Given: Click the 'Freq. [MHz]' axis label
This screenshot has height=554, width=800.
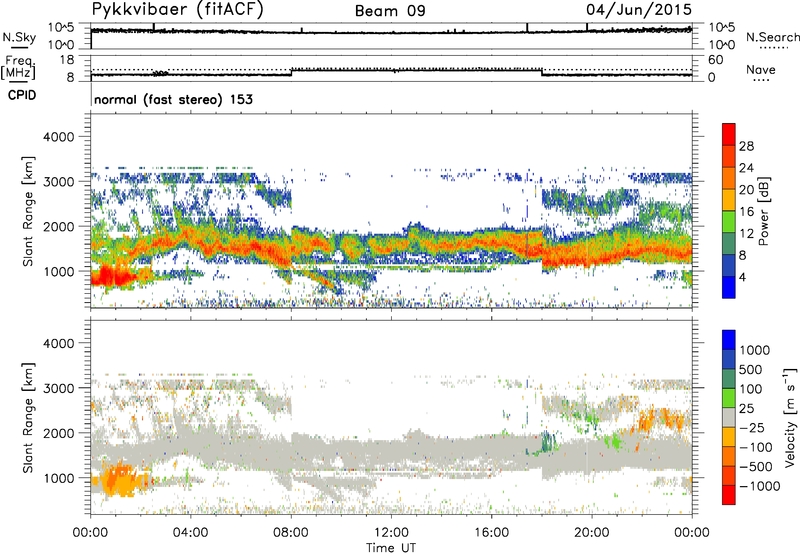Looking at the screenshot, I should tap(18, 68).
